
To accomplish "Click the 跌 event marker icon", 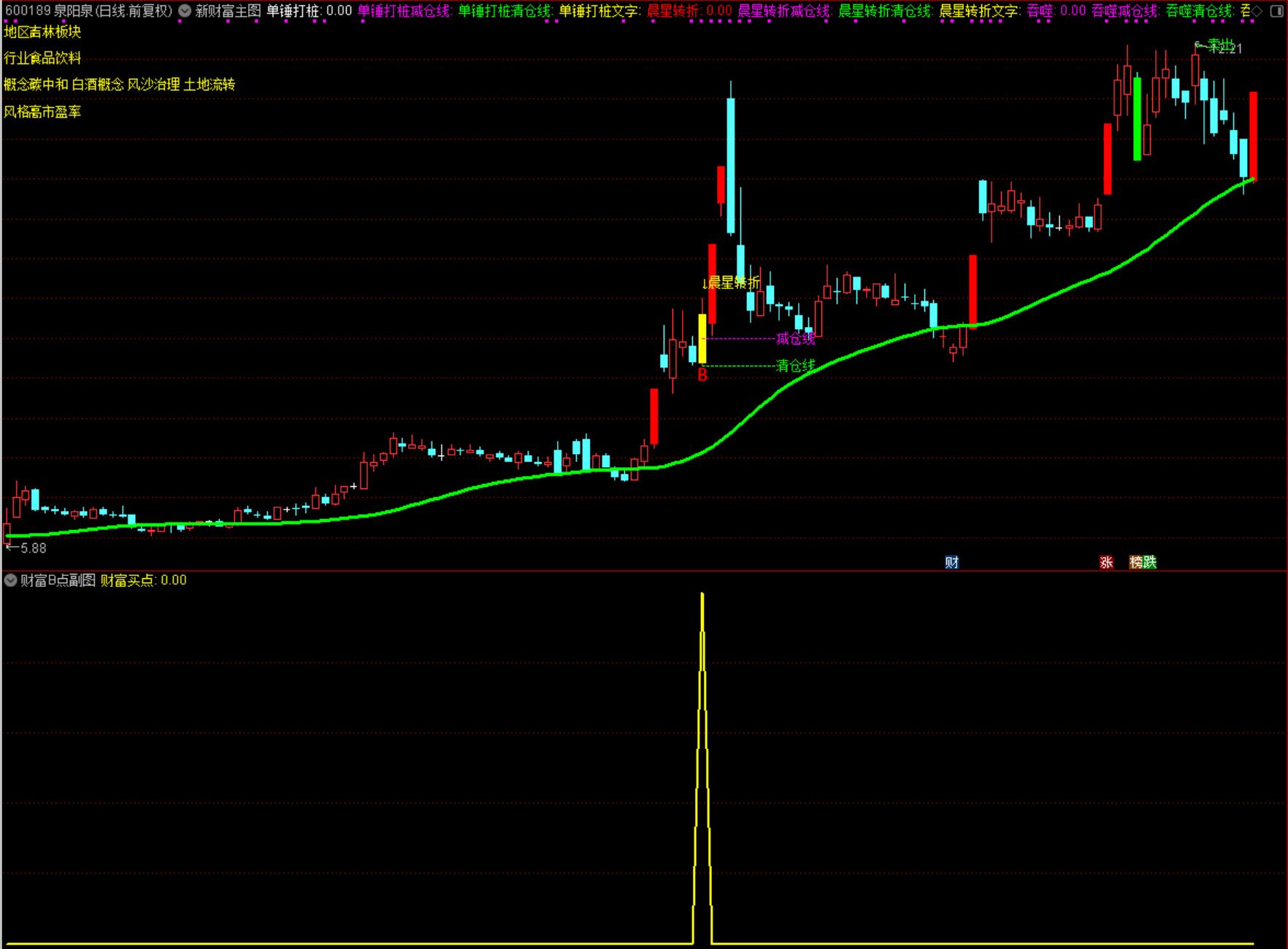I will [x=1150, y=562].
